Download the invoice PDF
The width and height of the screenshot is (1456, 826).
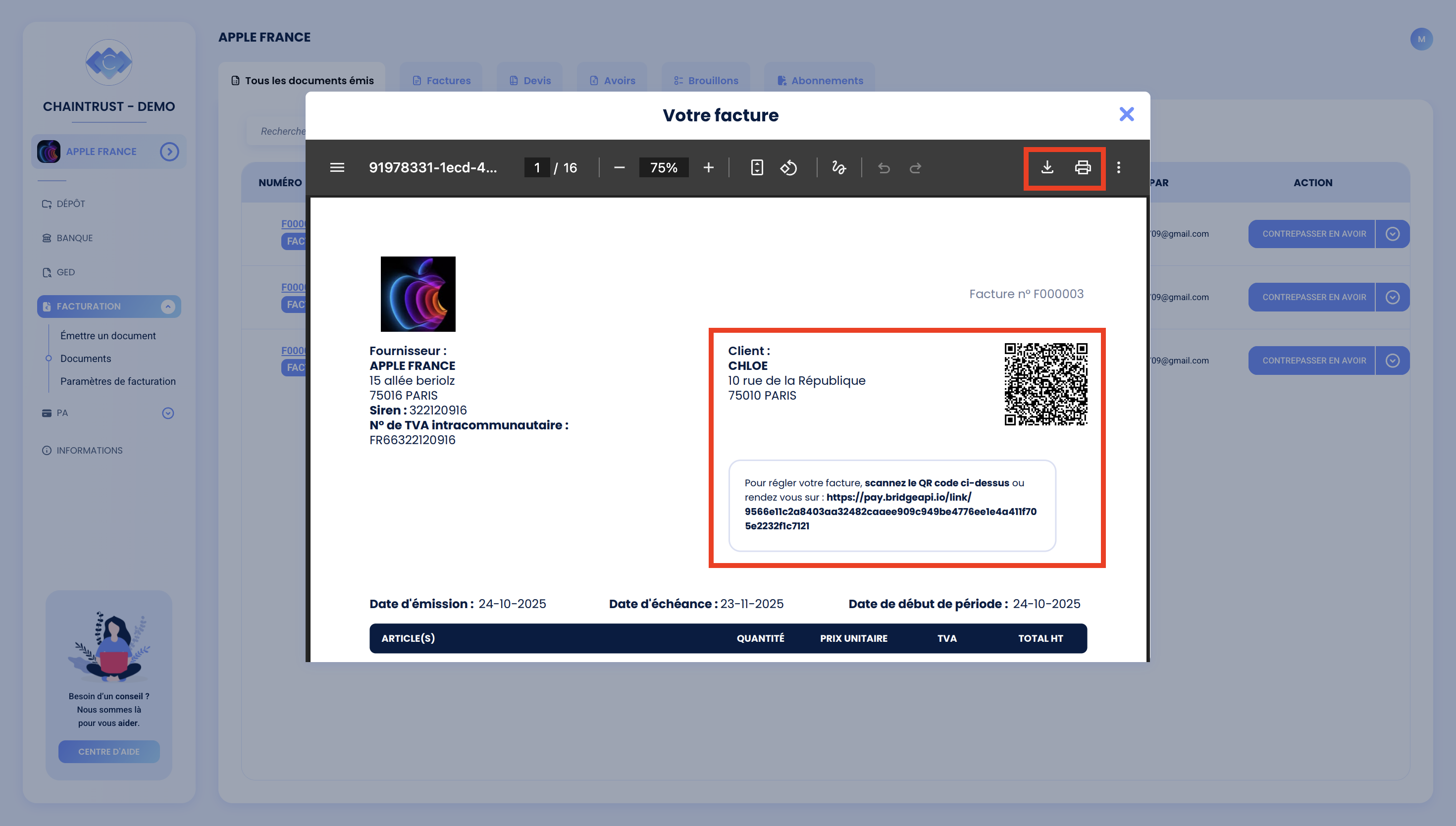click(x=1047, y=167)
